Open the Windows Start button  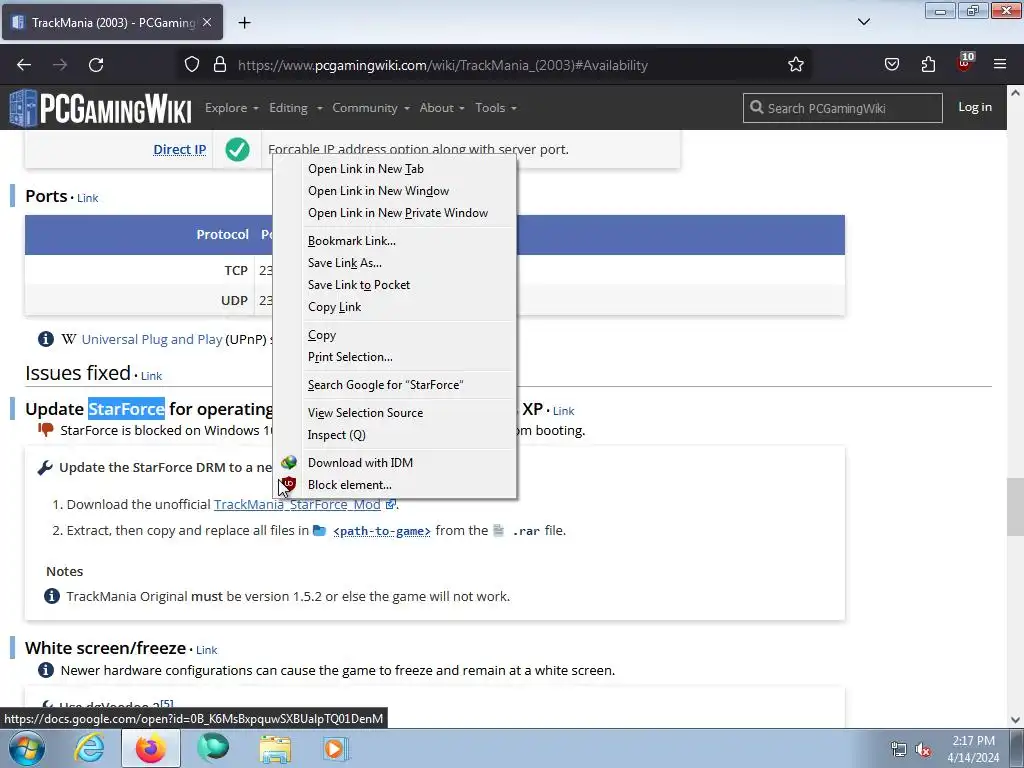[27, 748]
